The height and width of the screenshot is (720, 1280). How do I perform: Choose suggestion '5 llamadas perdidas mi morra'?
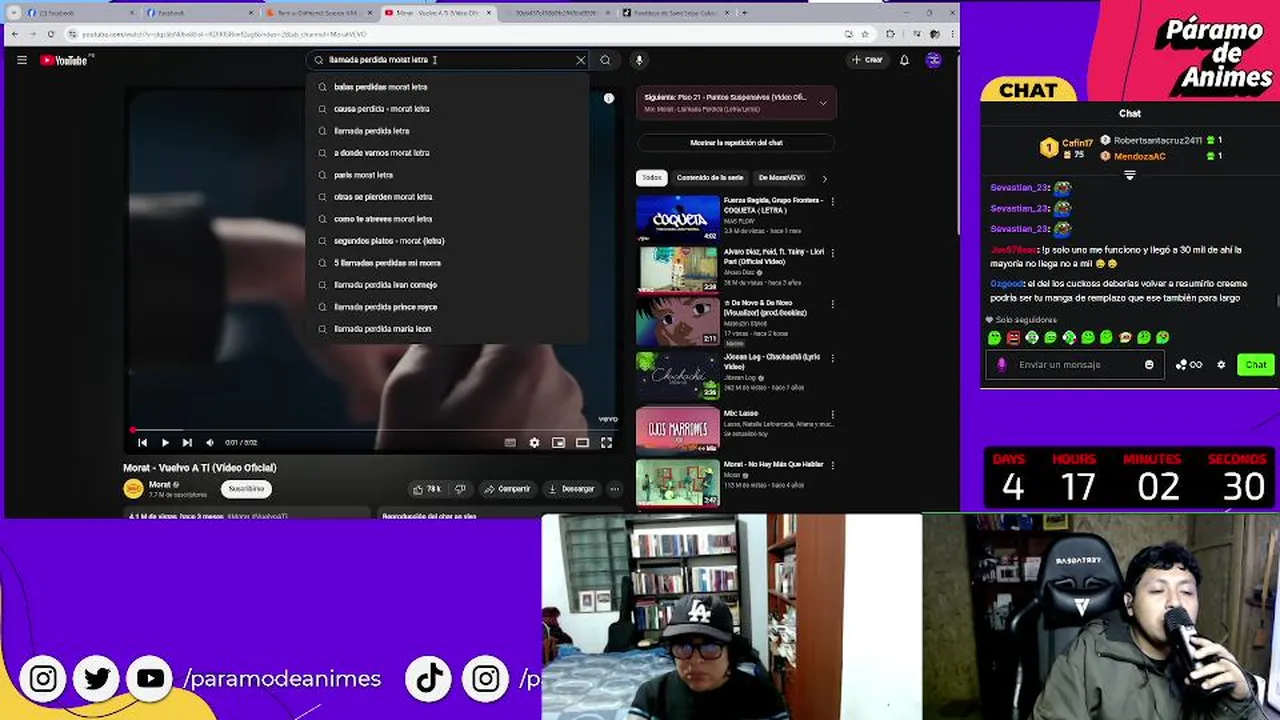point(448,263)
